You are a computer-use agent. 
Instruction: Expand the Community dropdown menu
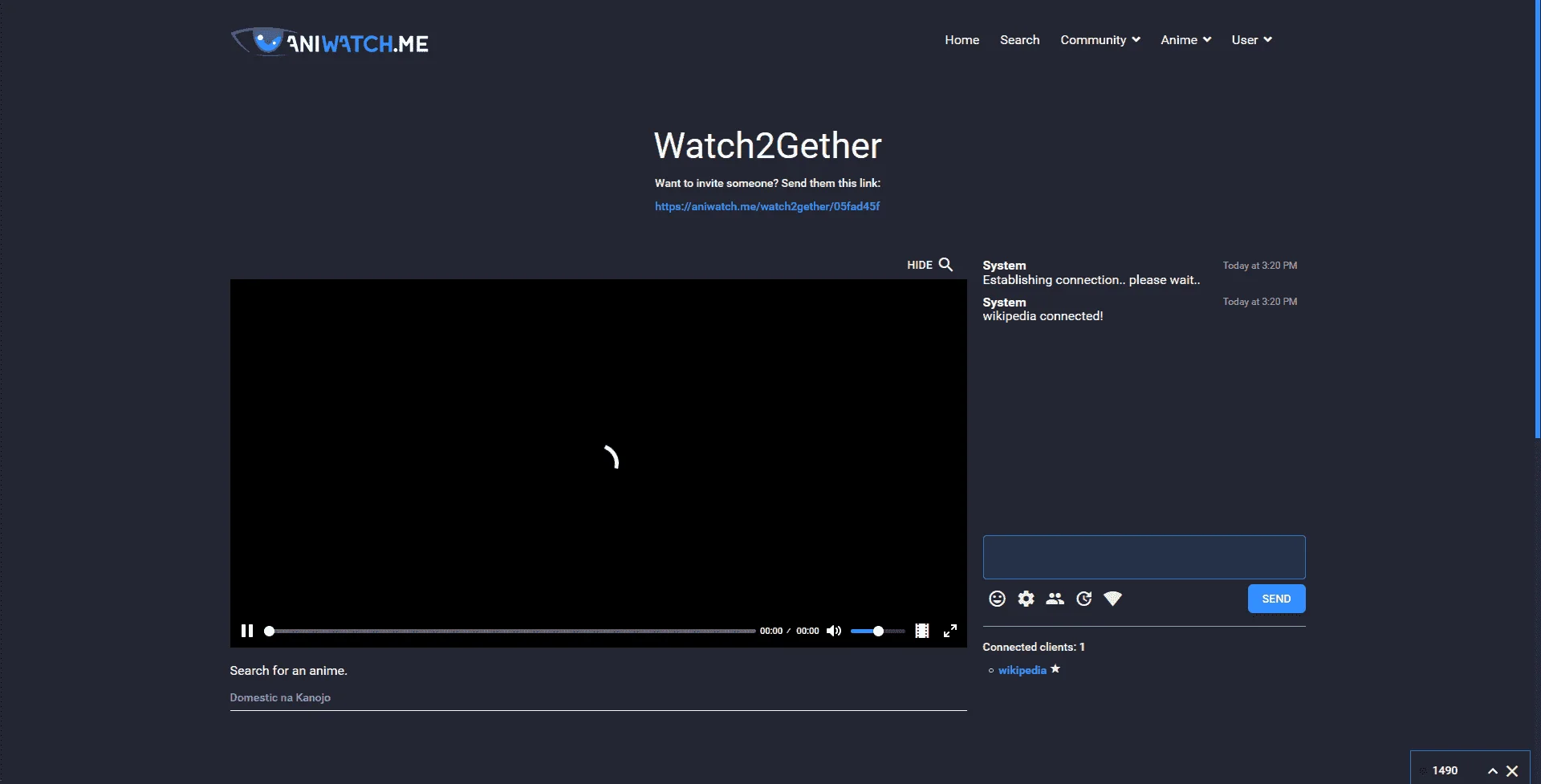[x=1100, y=40]
